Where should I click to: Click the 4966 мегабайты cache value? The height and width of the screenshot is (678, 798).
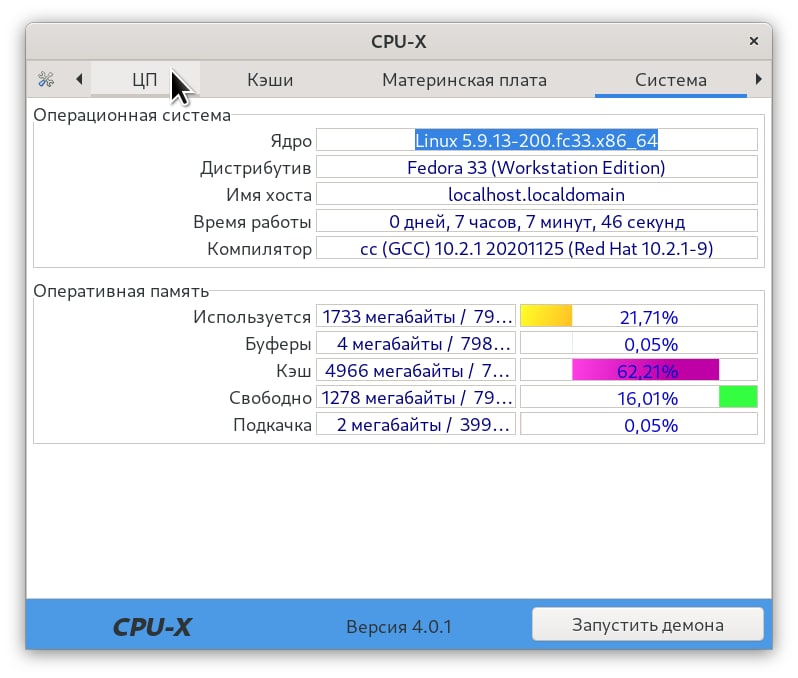[x=416, y=370]
